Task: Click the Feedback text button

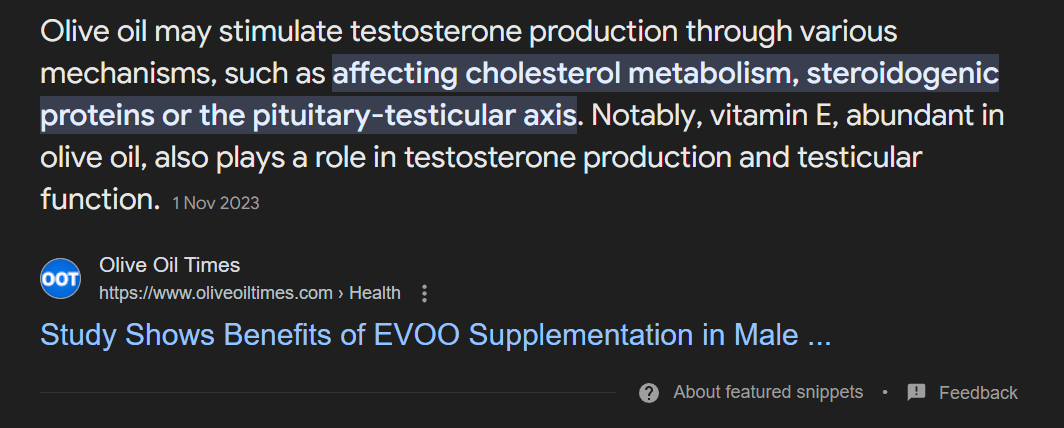Action: point(977,393)
